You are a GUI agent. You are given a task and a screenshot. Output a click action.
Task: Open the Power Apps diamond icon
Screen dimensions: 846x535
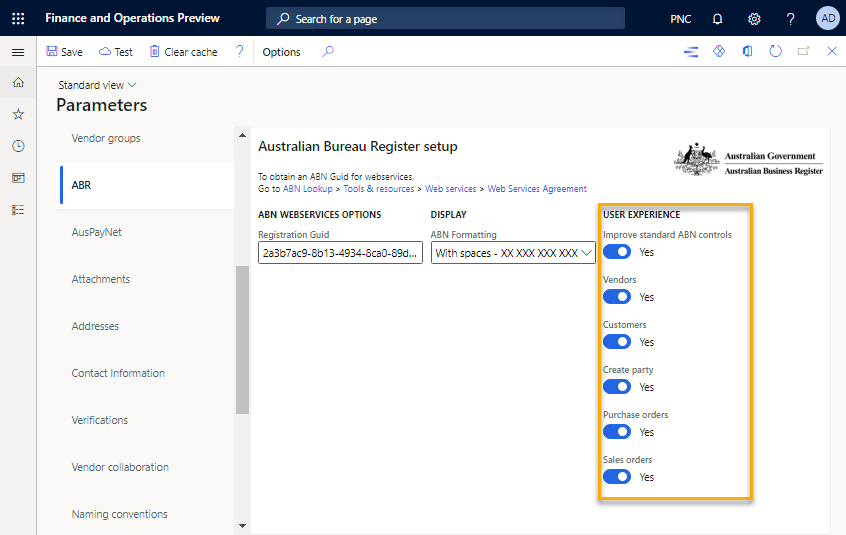pyautogui.click(x=719, y=51)
